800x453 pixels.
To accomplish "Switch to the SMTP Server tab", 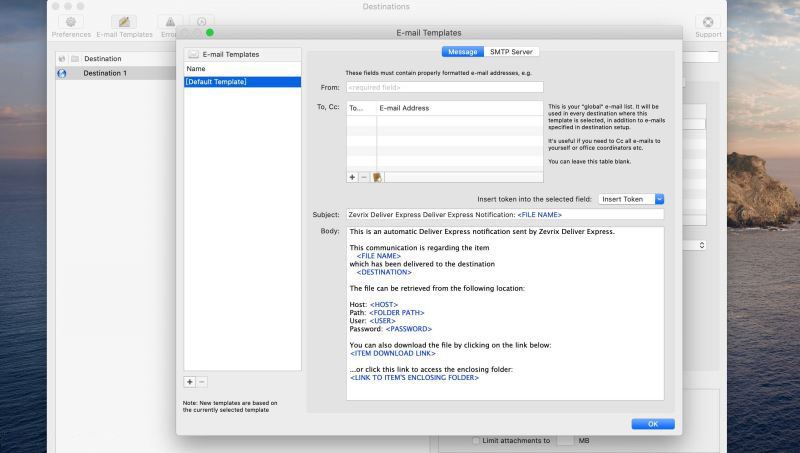I will pyautogui.click(x=511, y=52).
